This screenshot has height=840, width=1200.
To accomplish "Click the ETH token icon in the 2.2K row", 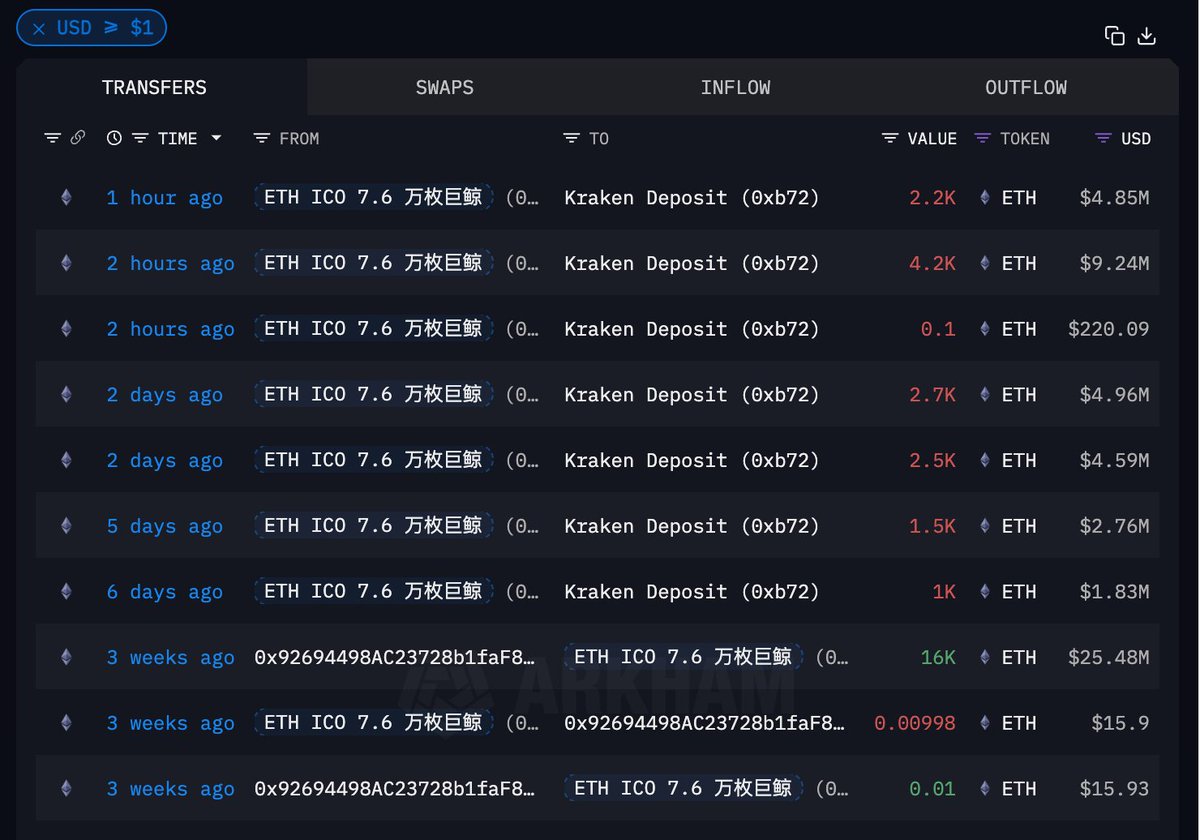I will pos(985,198).
